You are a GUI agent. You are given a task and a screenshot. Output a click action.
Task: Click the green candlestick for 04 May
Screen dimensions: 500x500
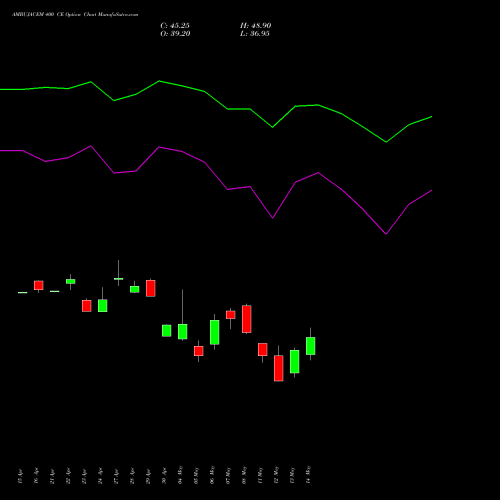183,331
